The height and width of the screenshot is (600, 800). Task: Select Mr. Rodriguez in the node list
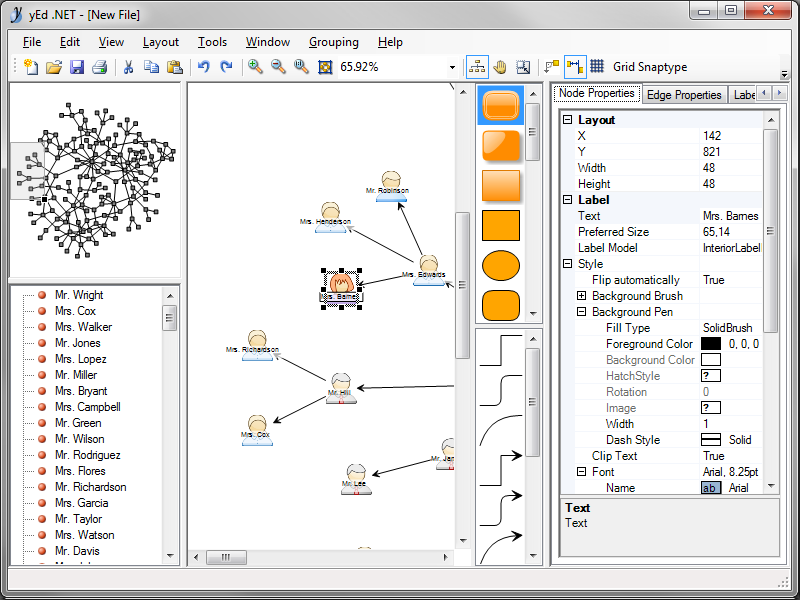coord(88,455)
